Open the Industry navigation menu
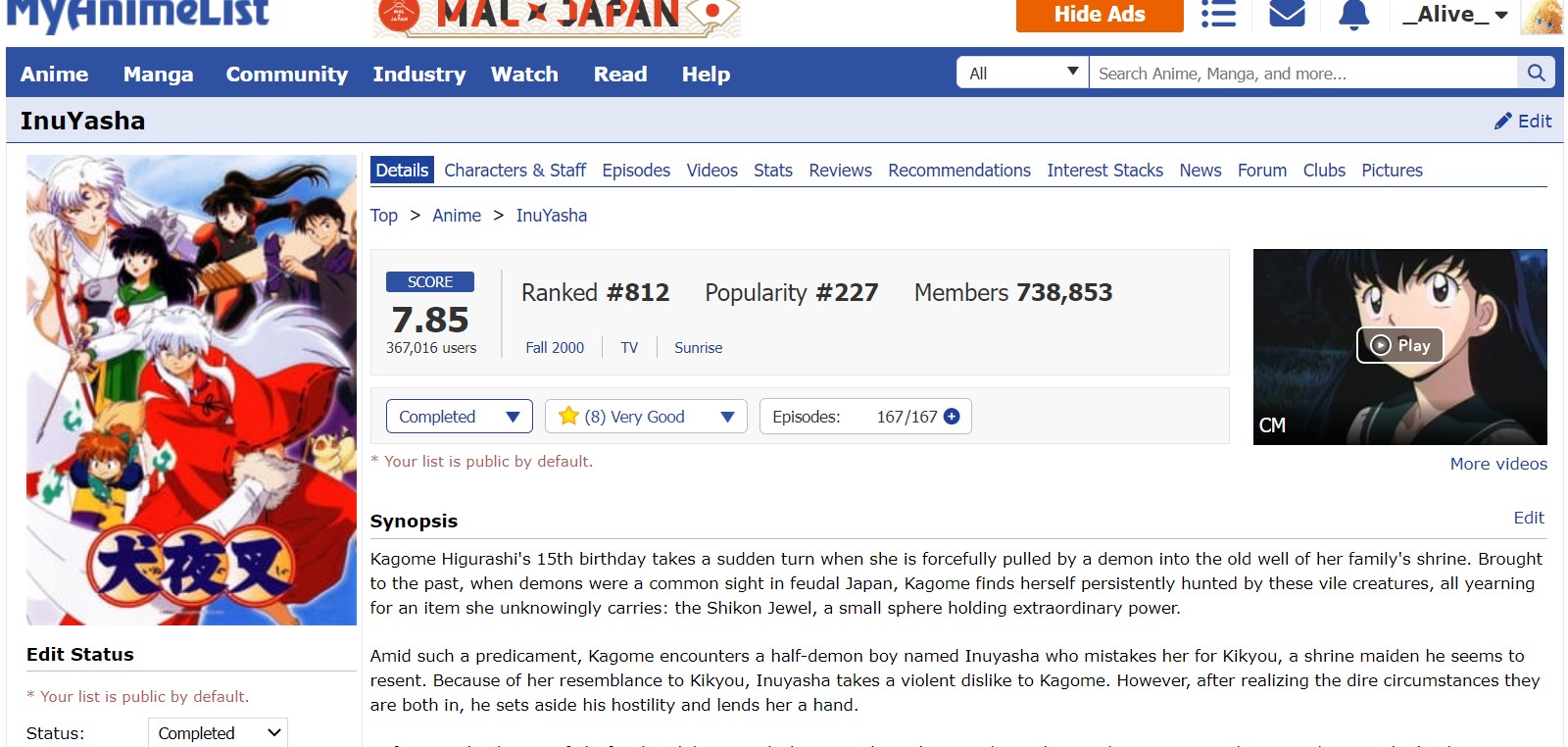This screenshot has height=747, width=1568. tap(418, 74)
